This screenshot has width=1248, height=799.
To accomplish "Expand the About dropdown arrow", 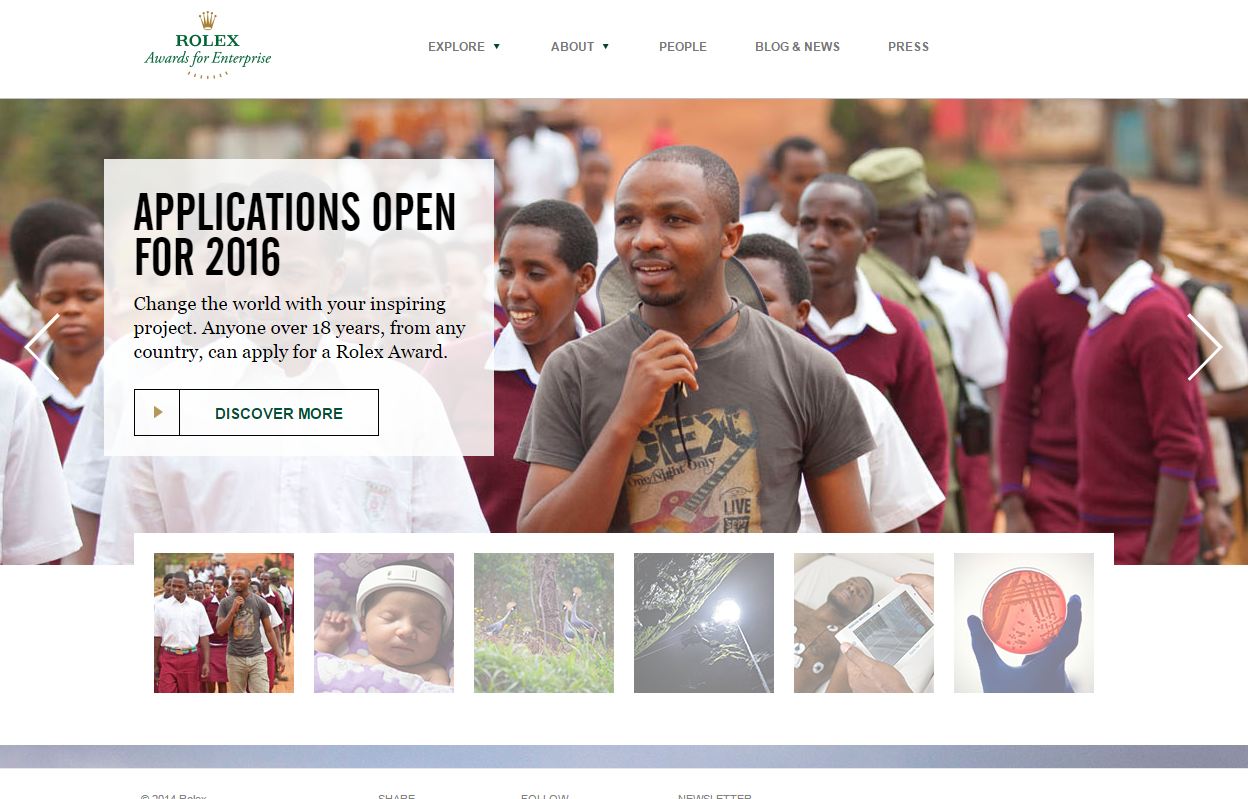I will [x=605, y=47].
